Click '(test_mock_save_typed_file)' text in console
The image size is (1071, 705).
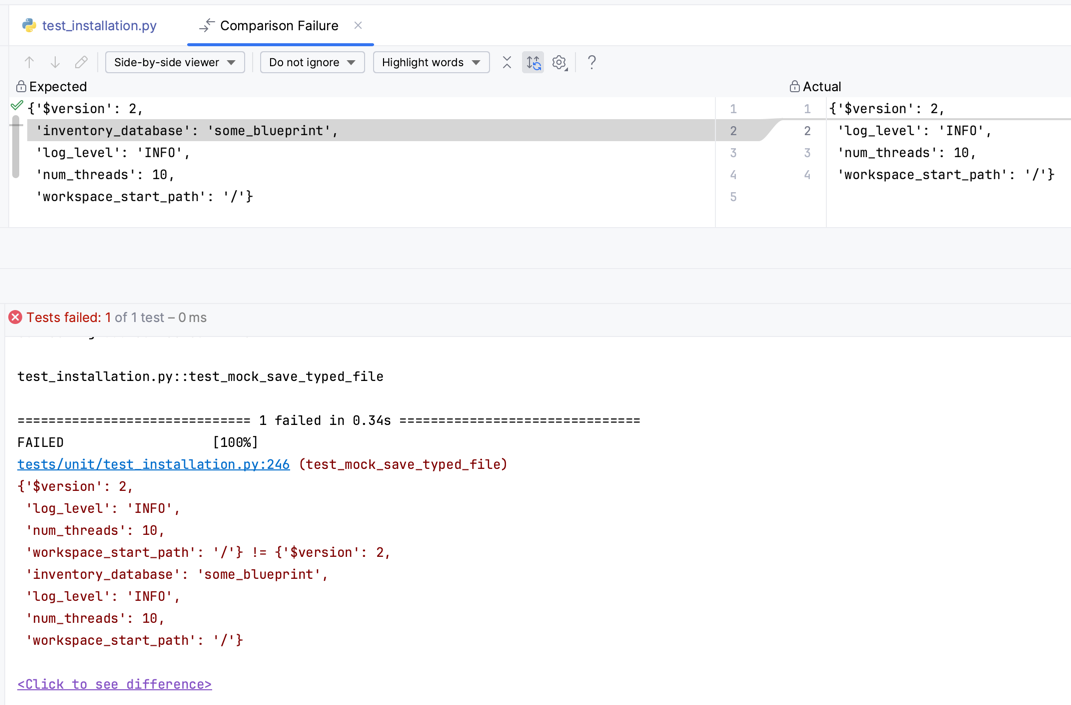point(403,465)
